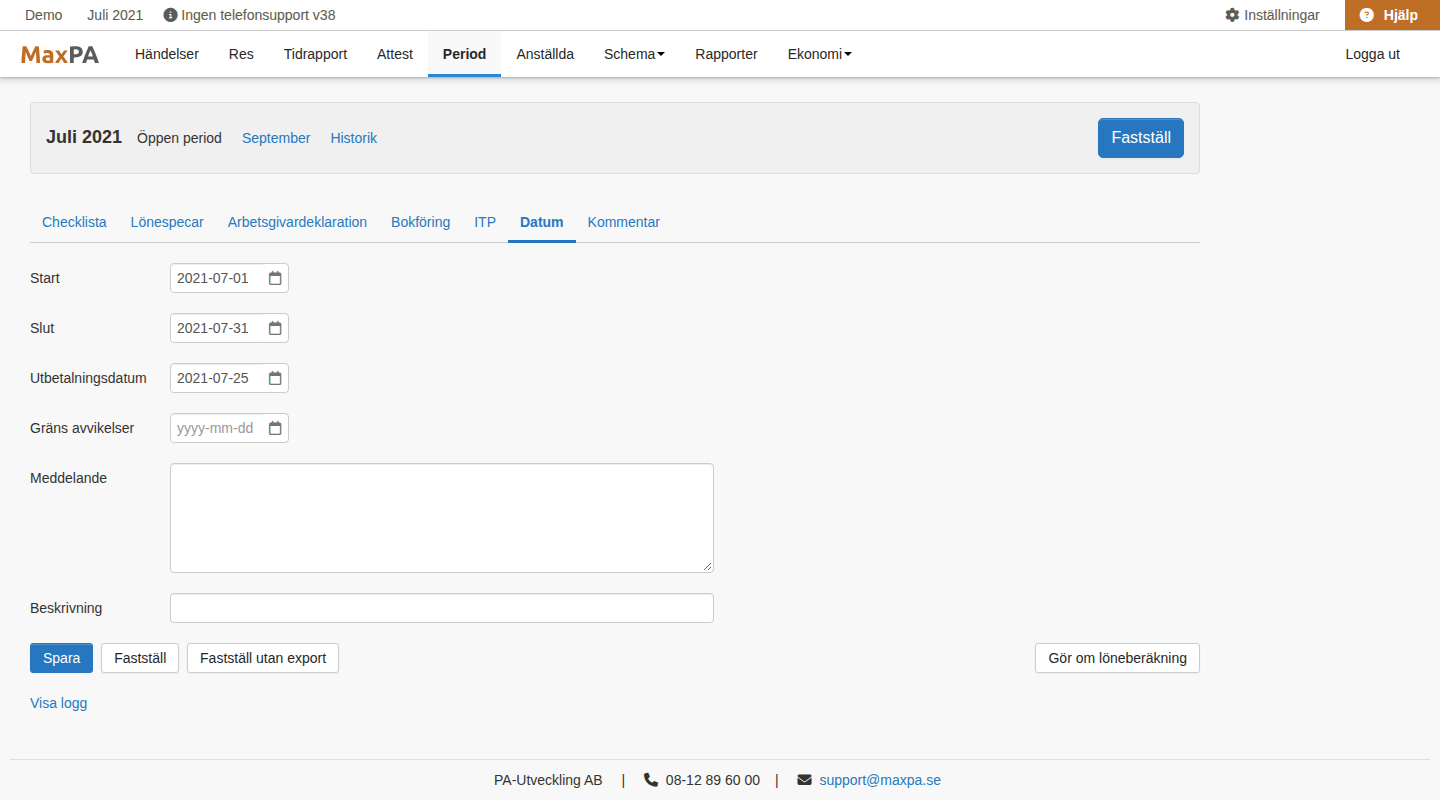Click Logga ut to sign out

[x=1373, y=54]
